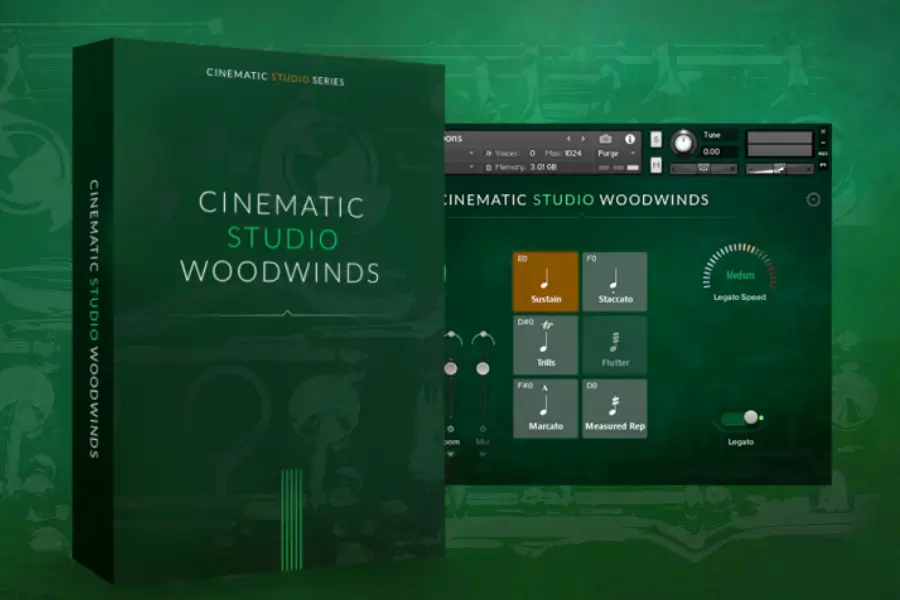Expand the dropdown arrow left of Memory

(x=471, y=167)
